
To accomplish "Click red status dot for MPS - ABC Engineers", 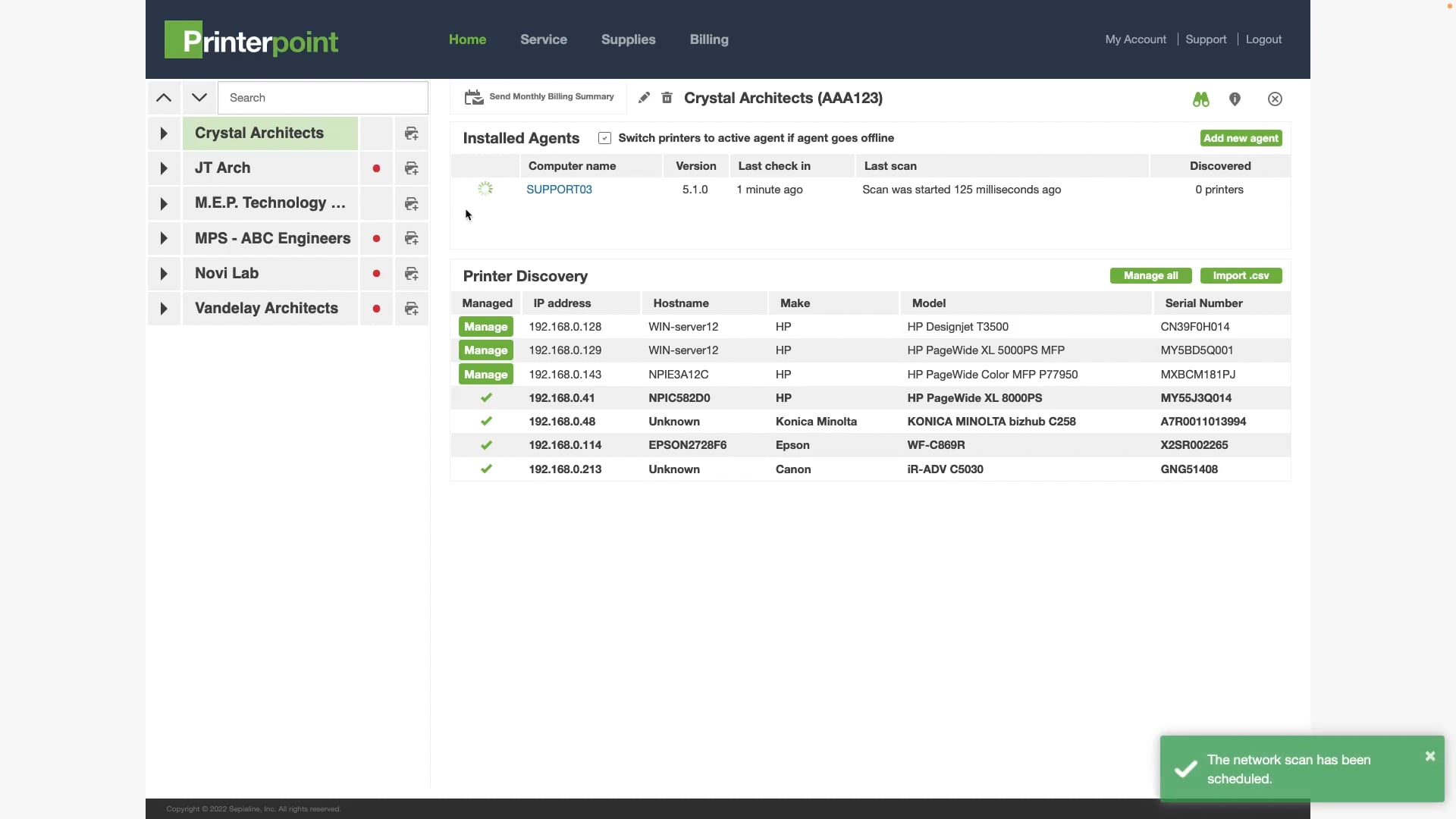I will tap(376, 238).
